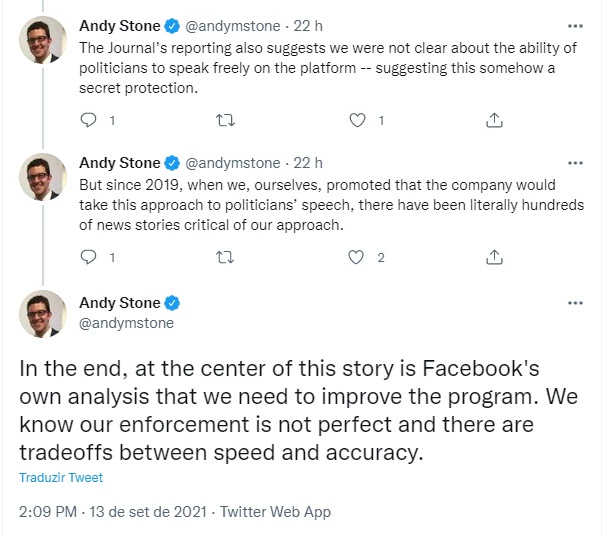607x536 pixels.
Task: Like the tweet about hundreds of news stories
Action: coord(356,257)
